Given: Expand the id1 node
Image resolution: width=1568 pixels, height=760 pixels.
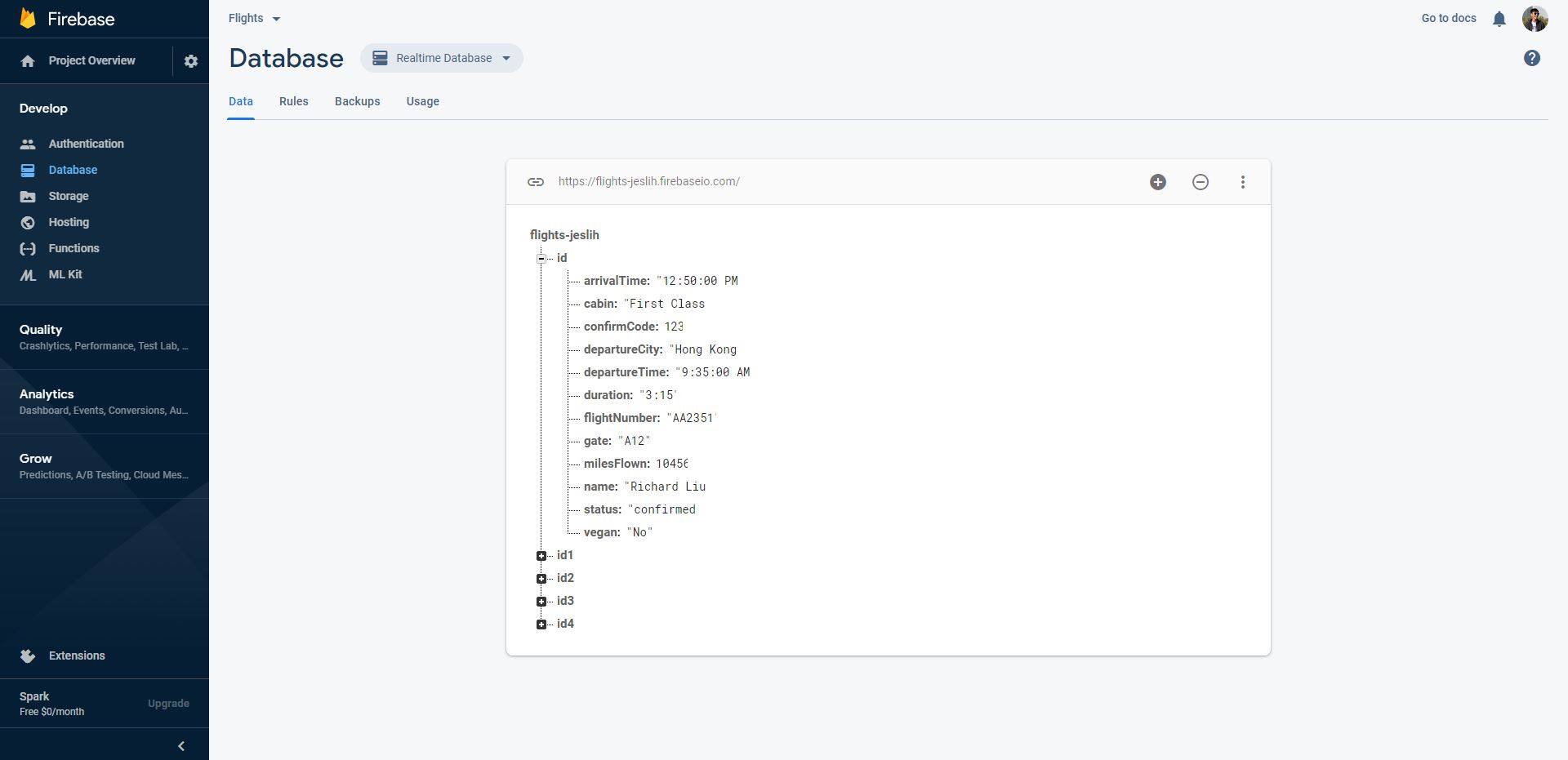Looking at the screenshot, I should 541,556.
